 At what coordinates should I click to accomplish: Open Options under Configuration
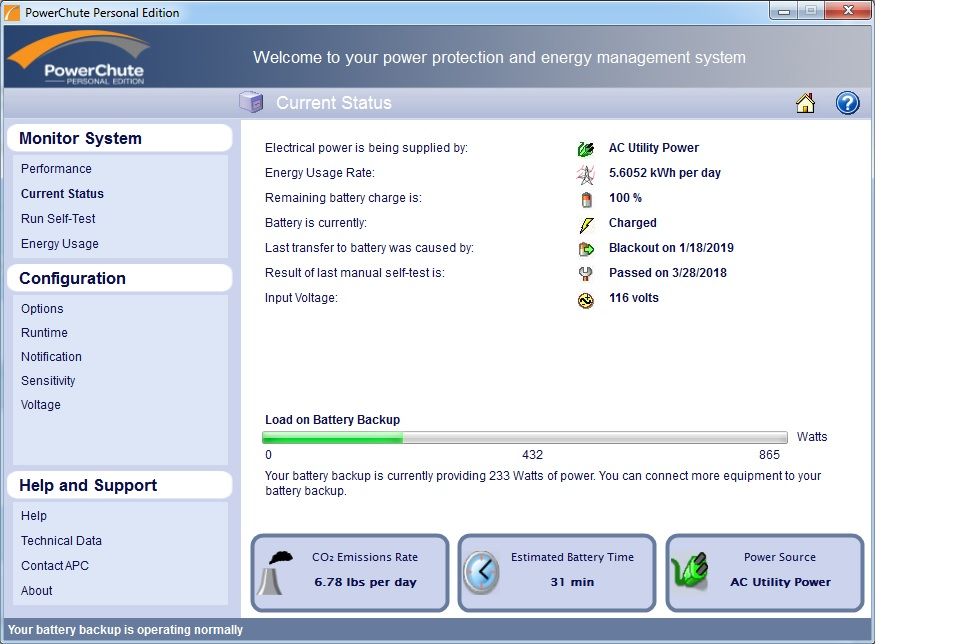42,309
